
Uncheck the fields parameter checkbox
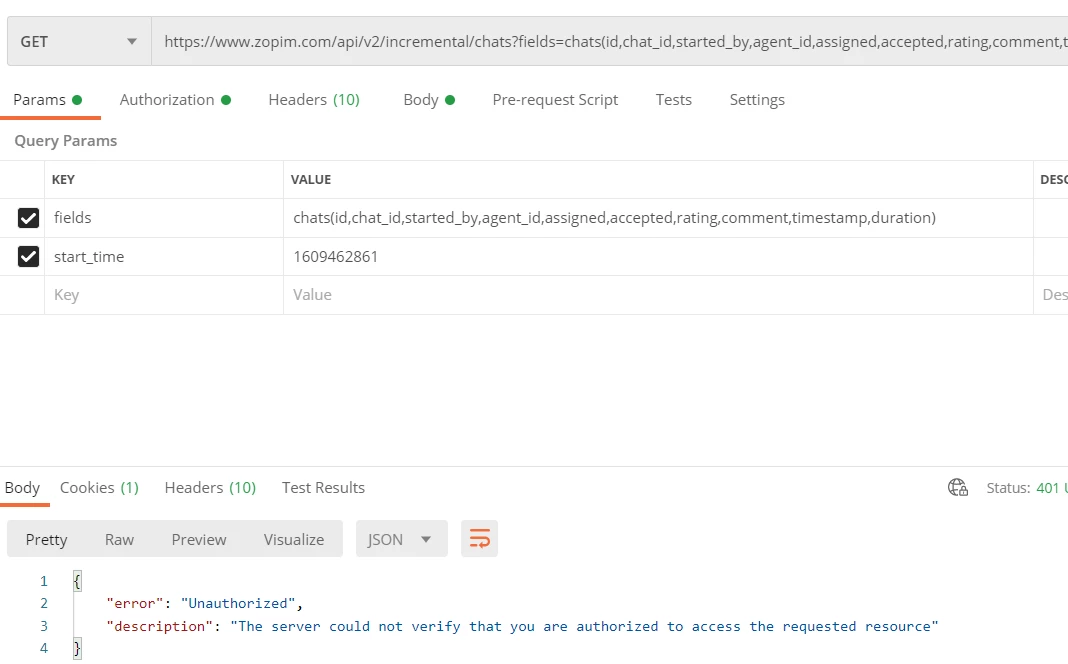tap(28, 218)
